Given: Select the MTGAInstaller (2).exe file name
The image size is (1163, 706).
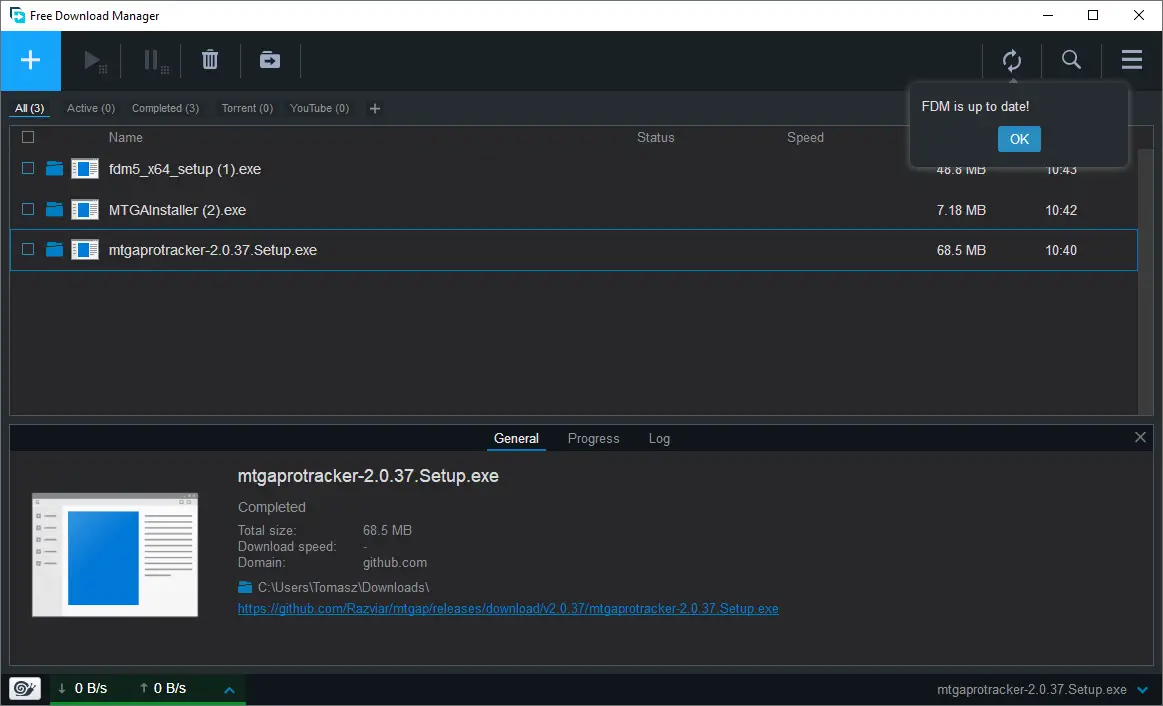Looking at the screenshot, I should pos(177,210).
